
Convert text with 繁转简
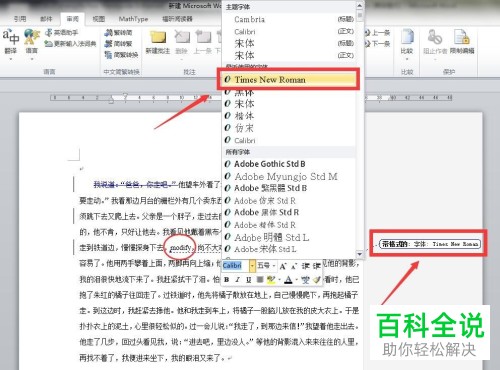(118, 33)
